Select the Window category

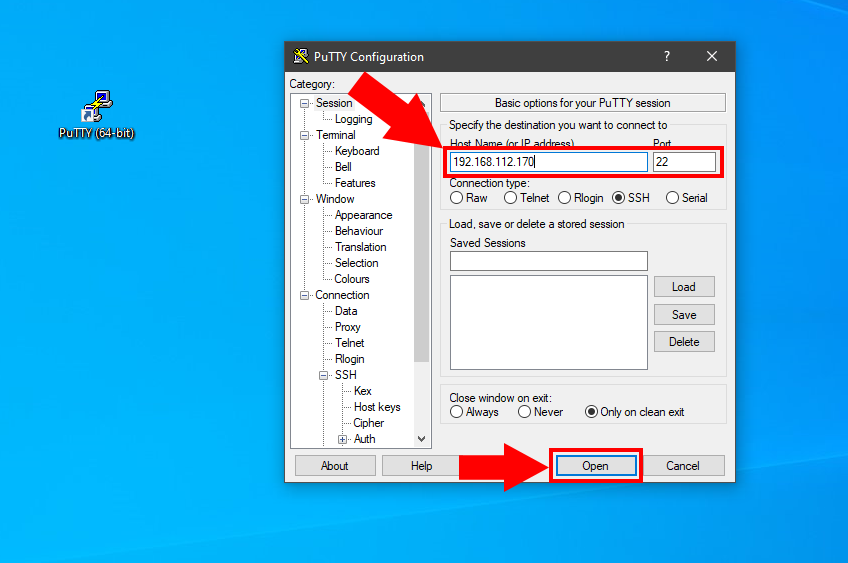pos(335,199)
